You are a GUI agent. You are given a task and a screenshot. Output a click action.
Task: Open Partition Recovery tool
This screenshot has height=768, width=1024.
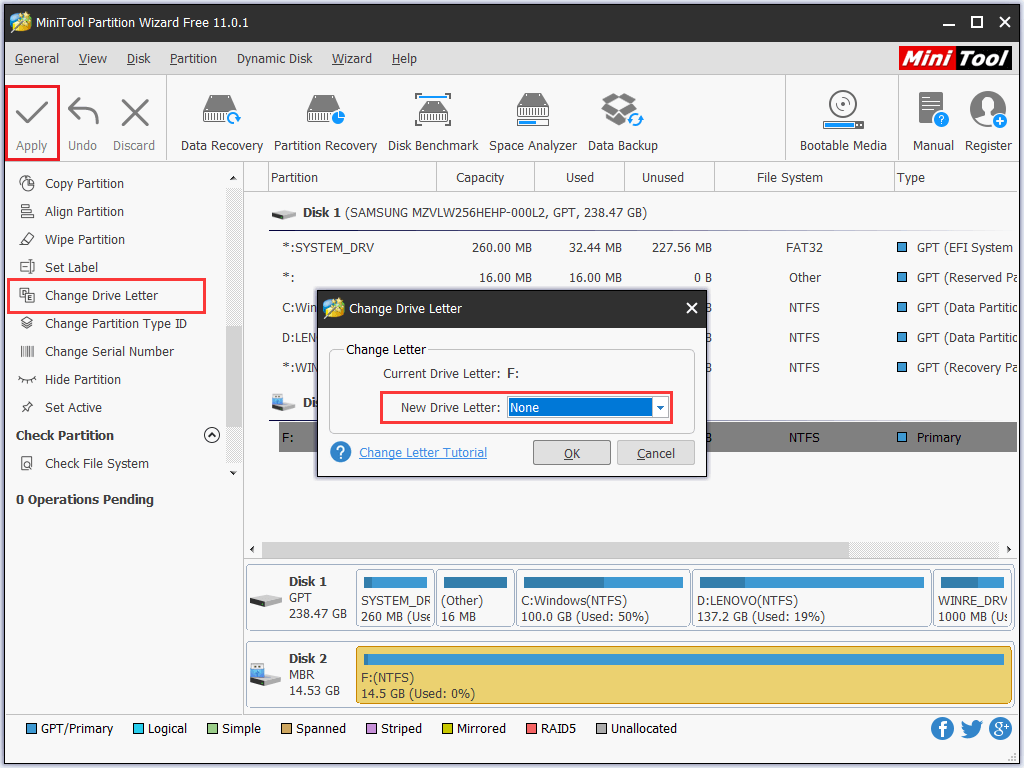pos(325,123)
